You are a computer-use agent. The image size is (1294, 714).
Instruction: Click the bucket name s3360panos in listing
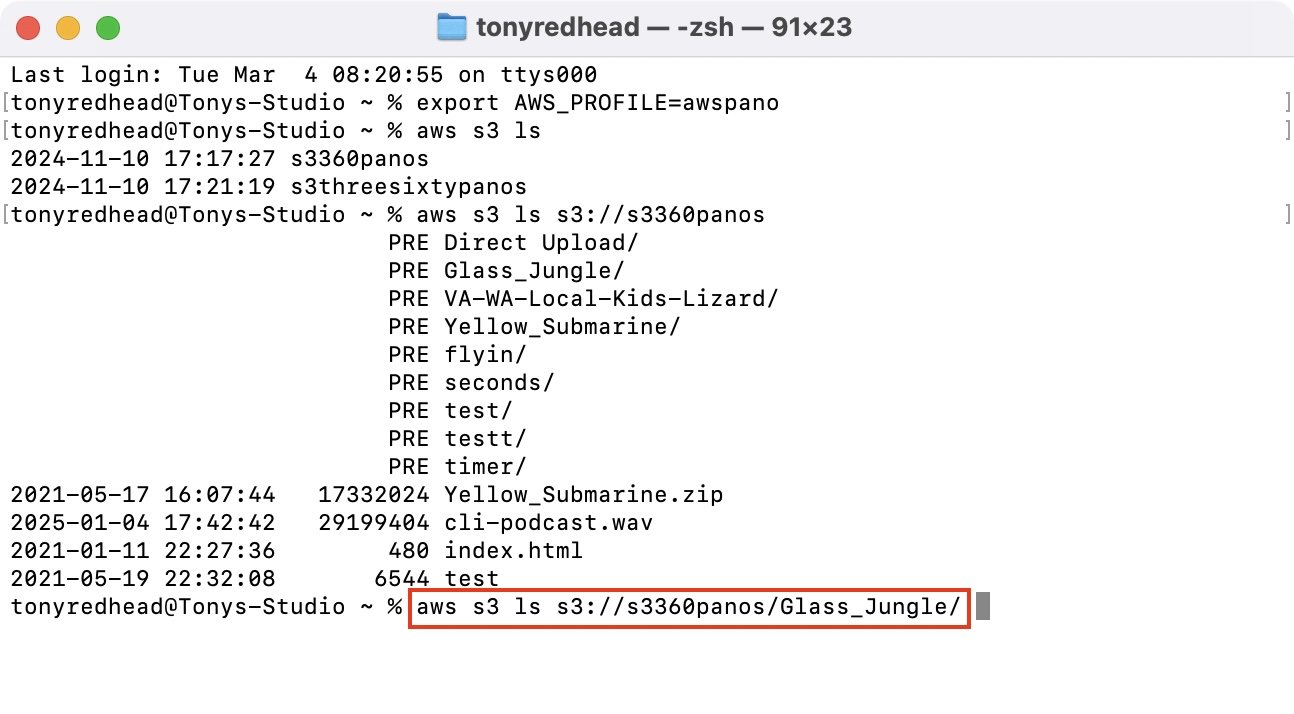point(359,158)
